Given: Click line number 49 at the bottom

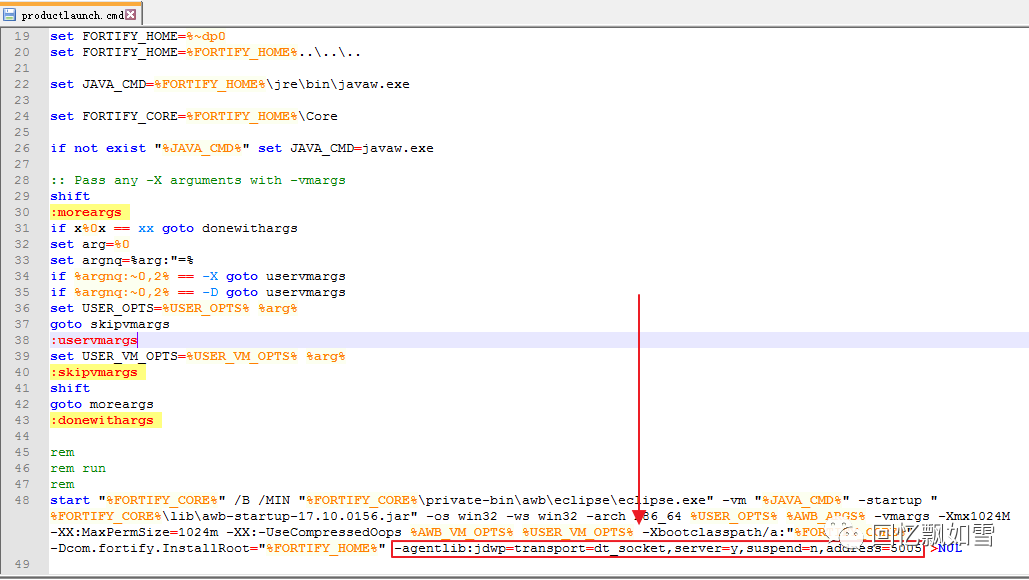Looking at the screenshot, I should [22, 564].
